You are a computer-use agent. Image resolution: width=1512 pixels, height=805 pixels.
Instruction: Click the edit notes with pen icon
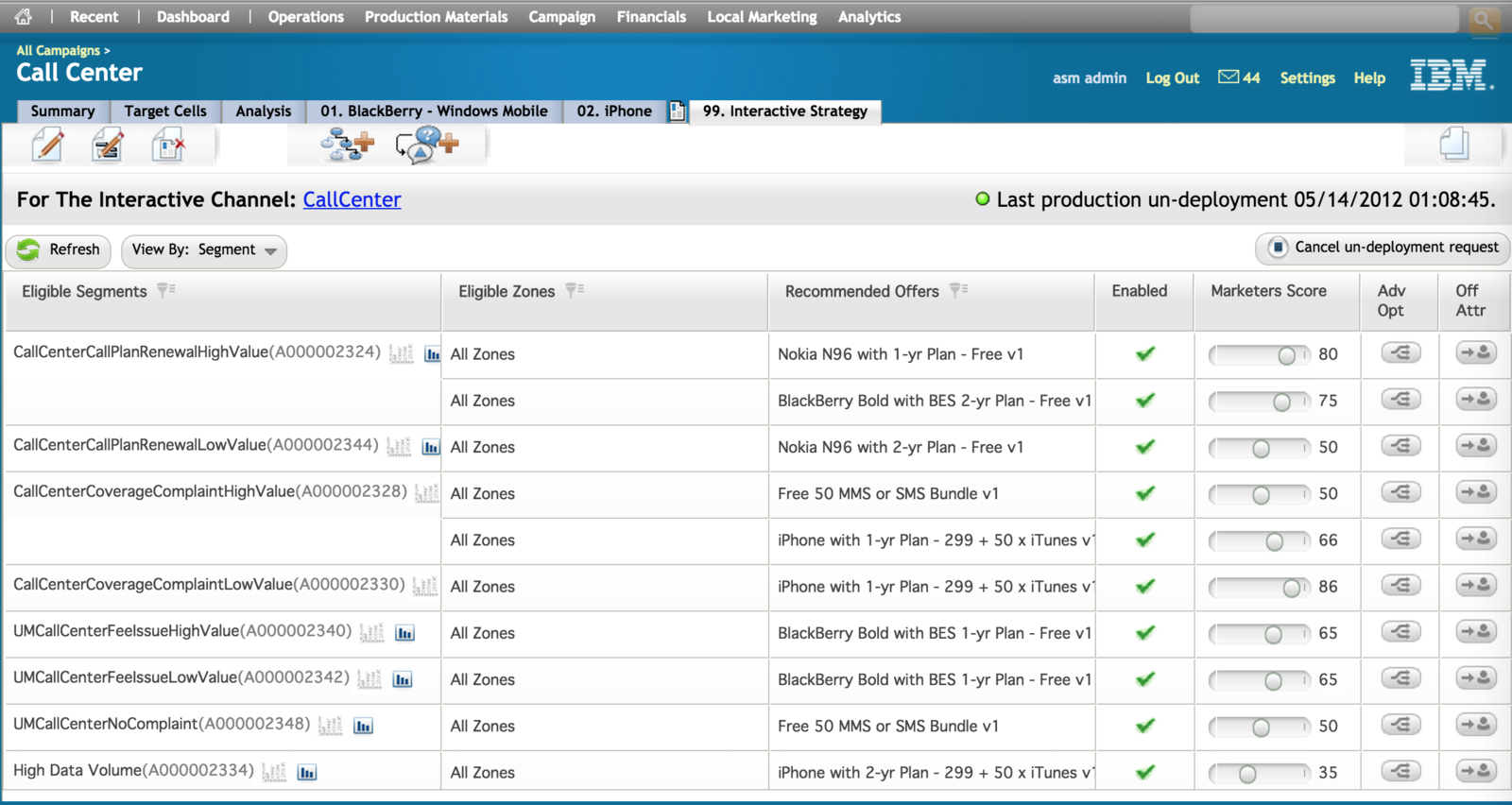click(108, 146)
